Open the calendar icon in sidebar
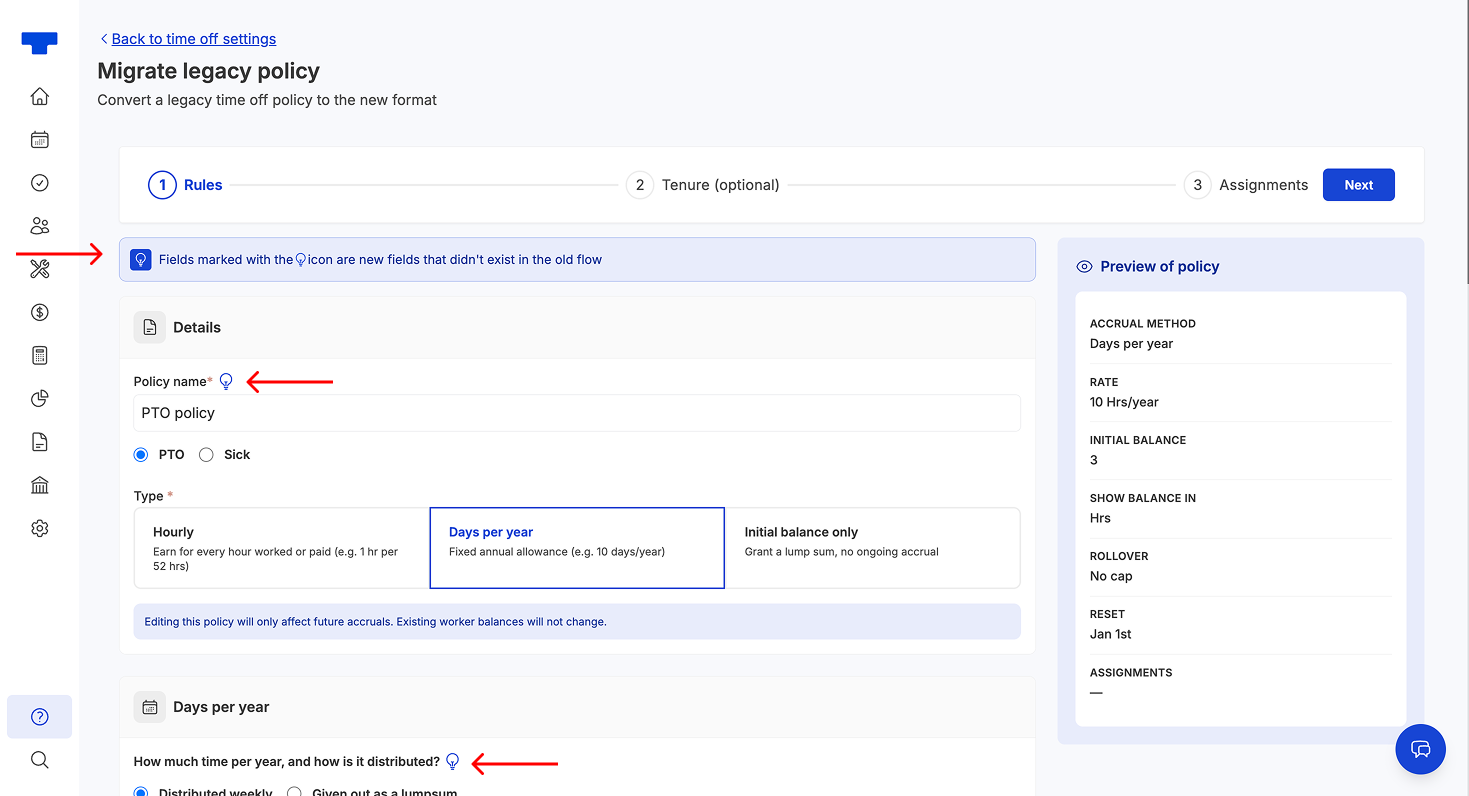This screenshot has height=796, width=1469. point(40,140)
